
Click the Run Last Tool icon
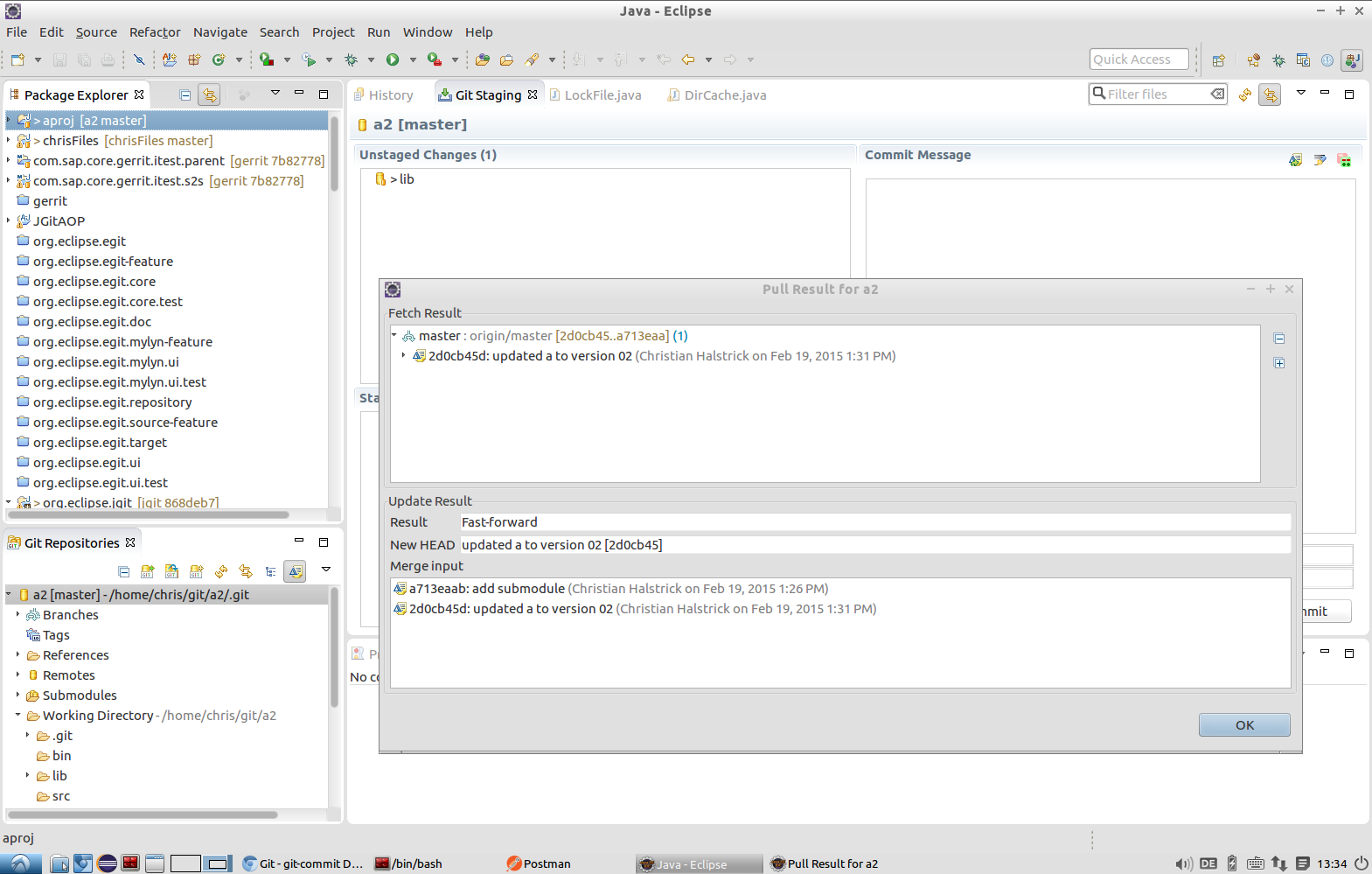tap(435, 59)
